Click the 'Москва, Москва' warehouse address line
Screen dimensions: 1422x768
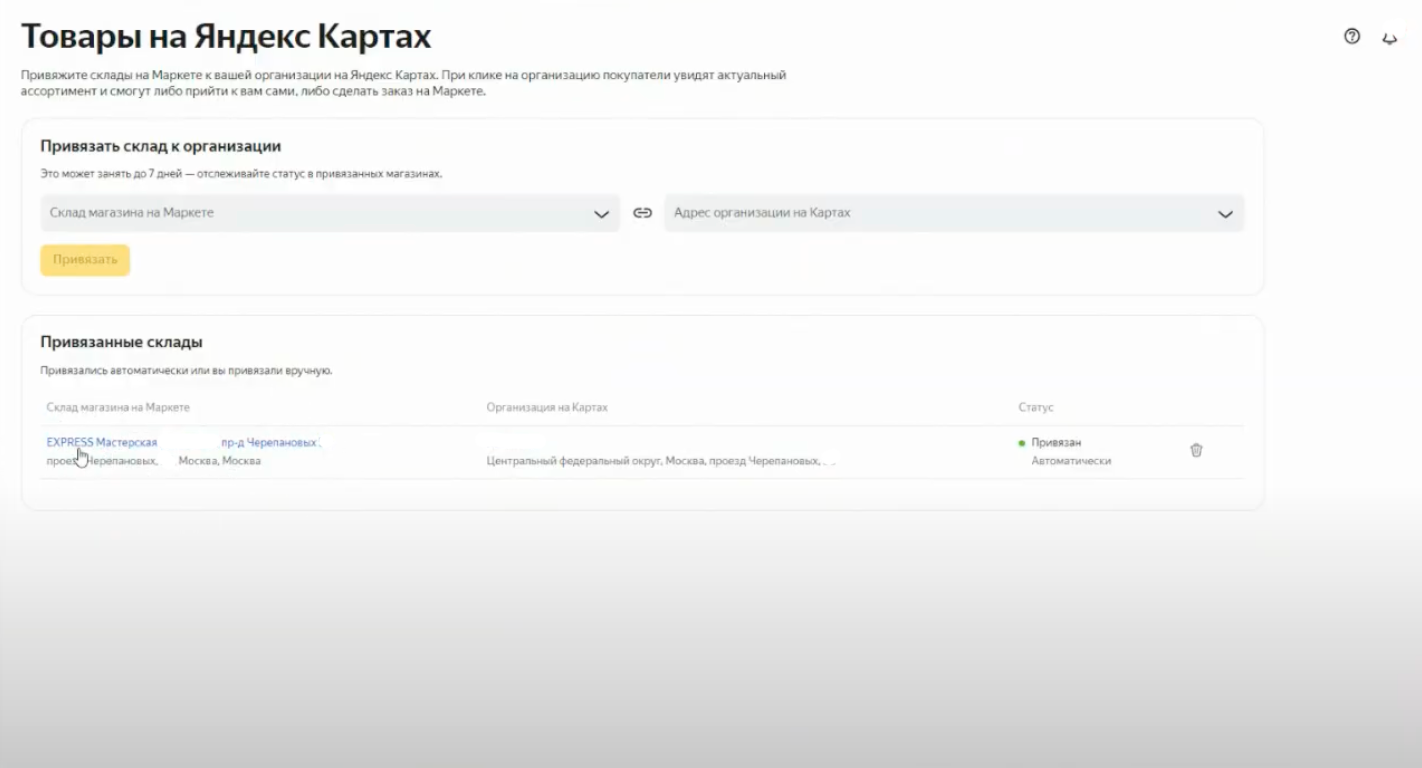click(220, 461)
